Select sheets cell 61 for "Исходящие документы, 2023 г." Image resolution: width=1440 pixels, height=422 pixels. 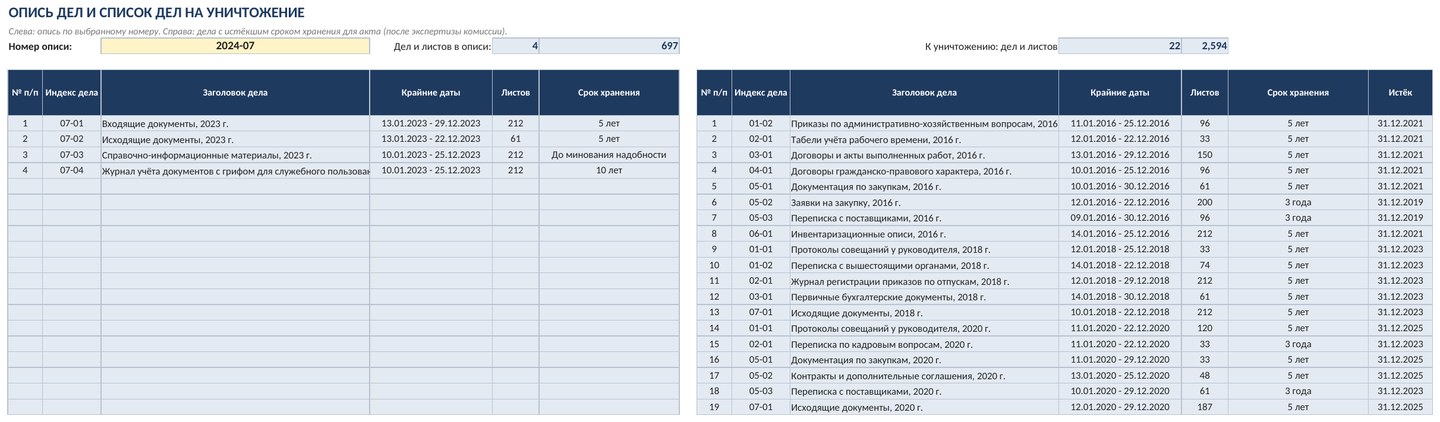pyautogui.click(x=516, y=139)
